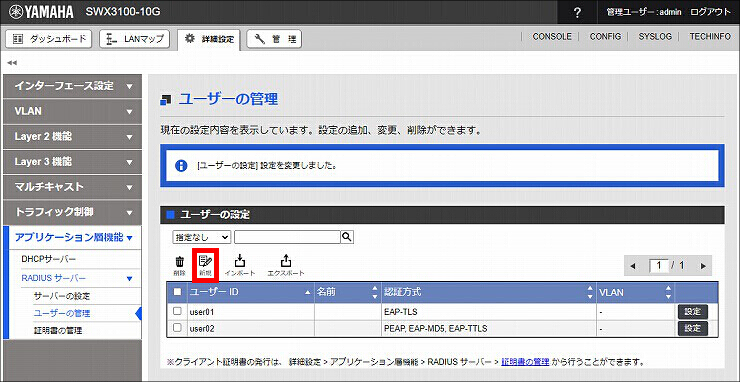This screenshot has width=740, height=382.
Task: Expand Layer 2 機能 menu section
Action: [72, 137]
